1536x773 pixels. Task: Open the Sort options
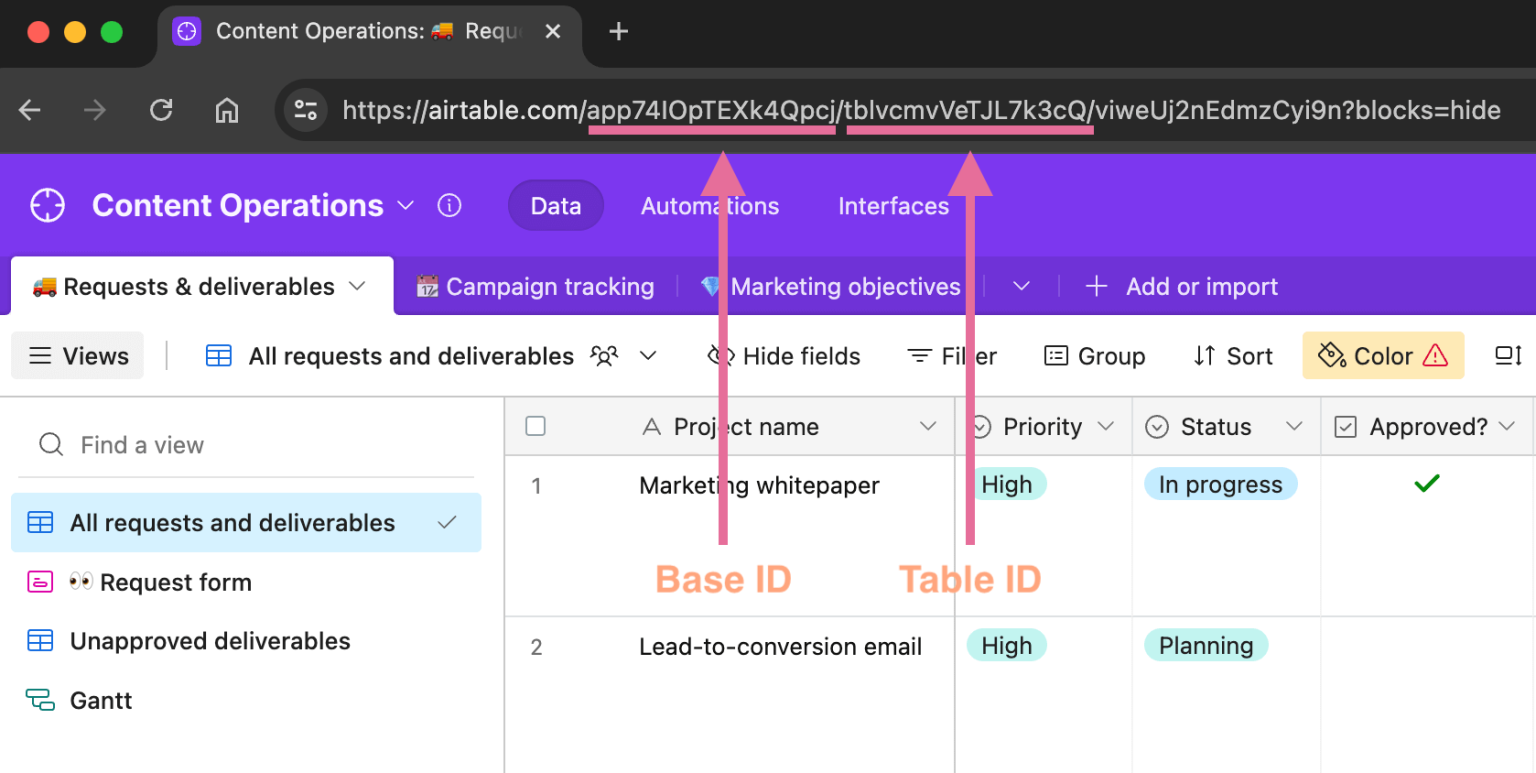[1233, 356]
